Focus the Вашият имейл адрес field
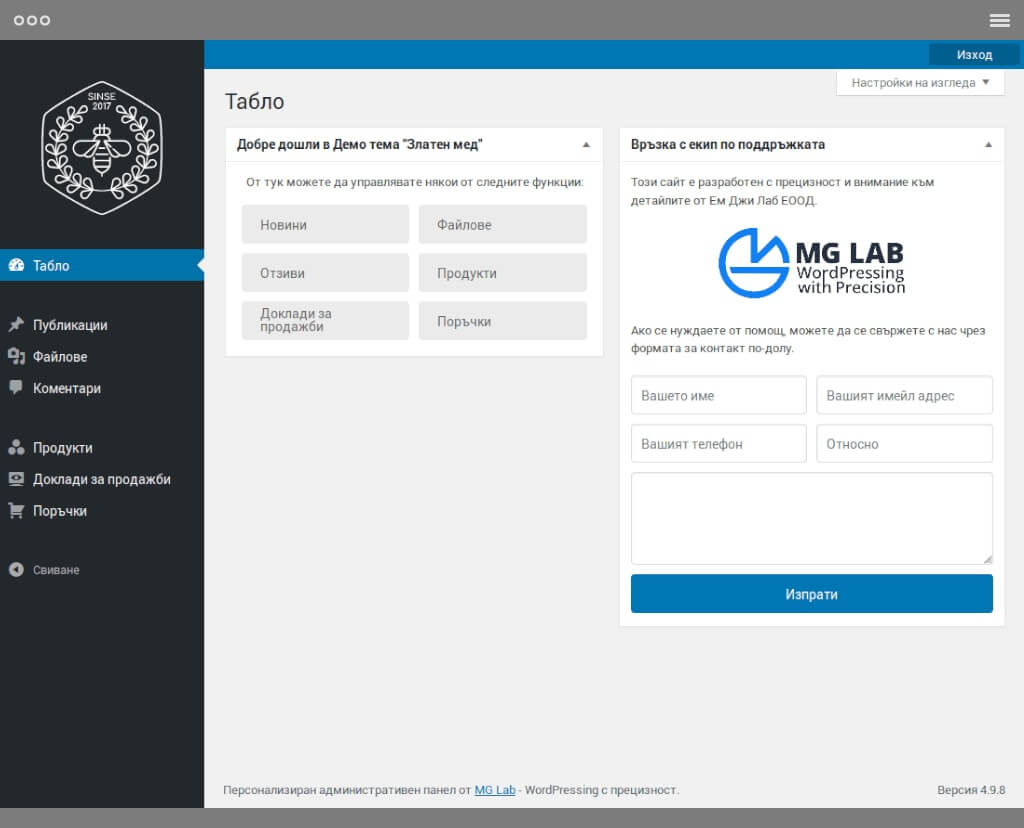 point(904,395)
